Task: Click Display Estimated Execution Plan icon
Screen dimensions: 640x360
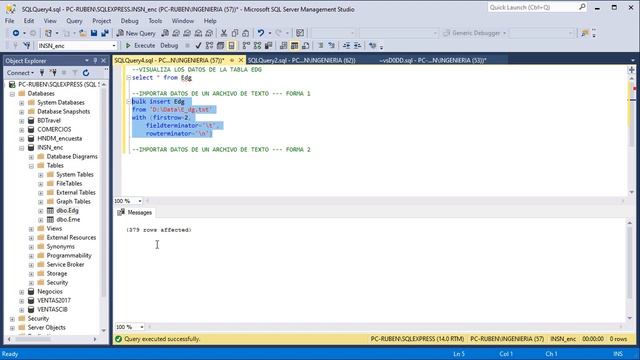Action: point(209,45)
